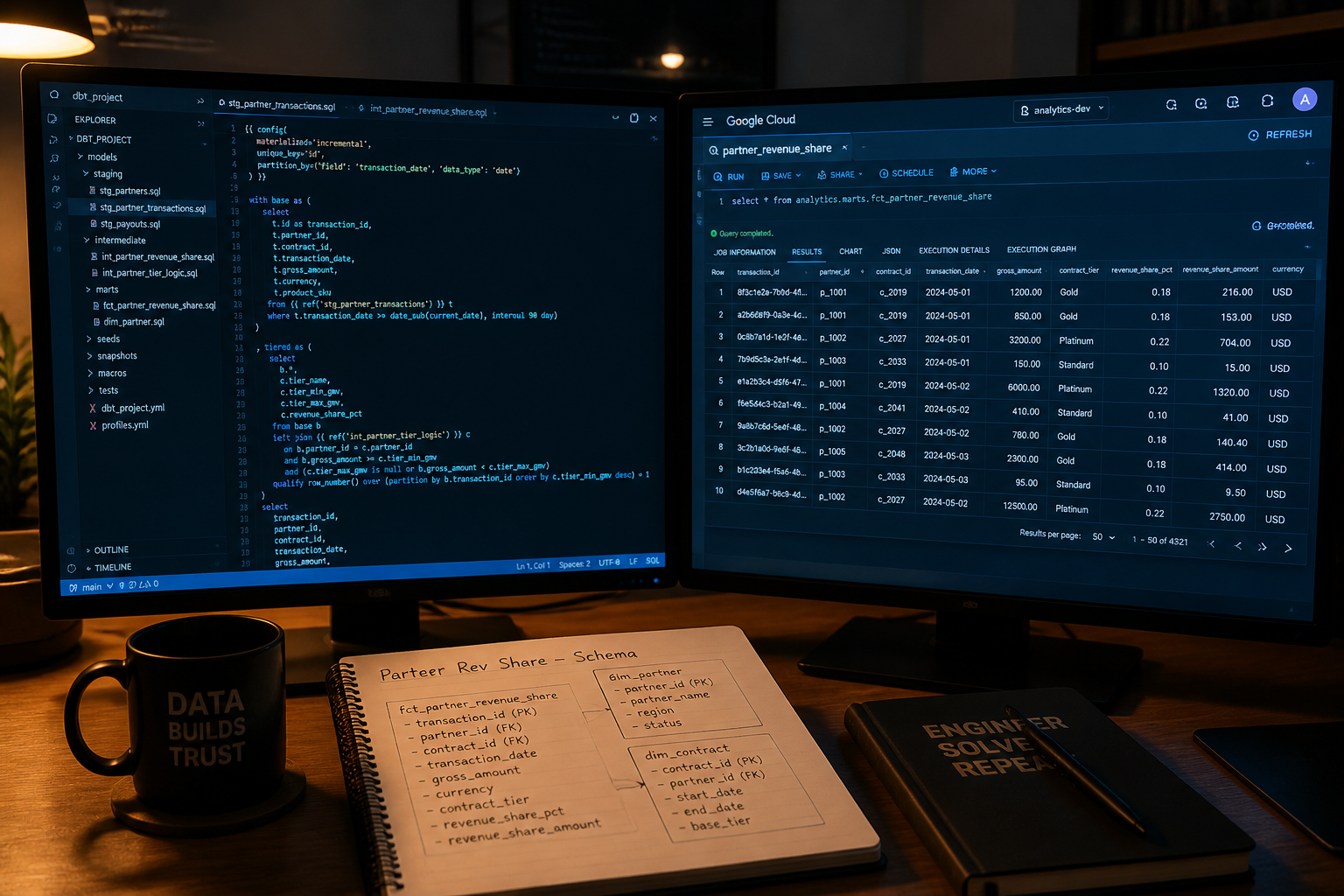Switch to the stg_partner_transactions.sql editor tab

coord(277,105)
